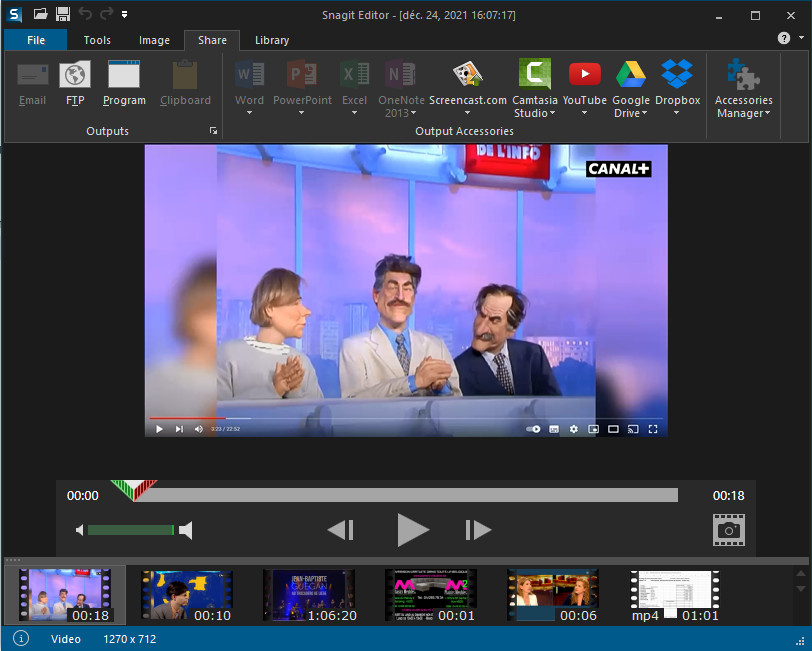The width and height of the screenshot is (812, 651).
Task: Open the Library tab
Action: coord(272,40)
